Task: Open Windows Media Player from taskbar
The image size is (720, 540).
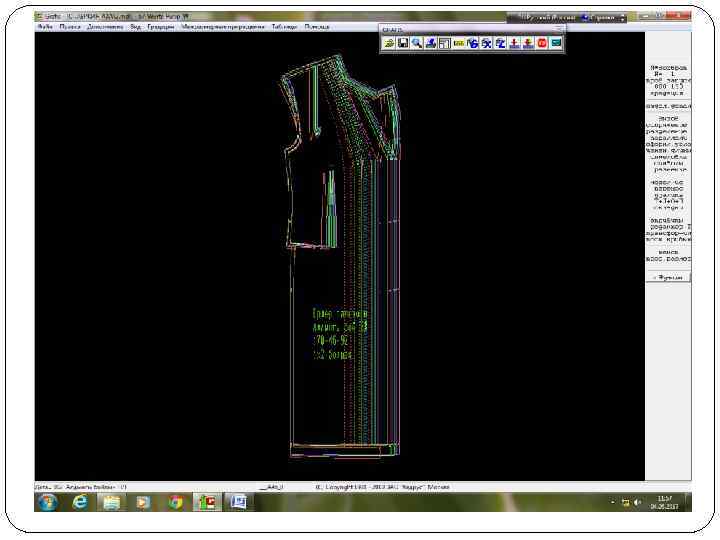Action: click(x=143, y=502)
